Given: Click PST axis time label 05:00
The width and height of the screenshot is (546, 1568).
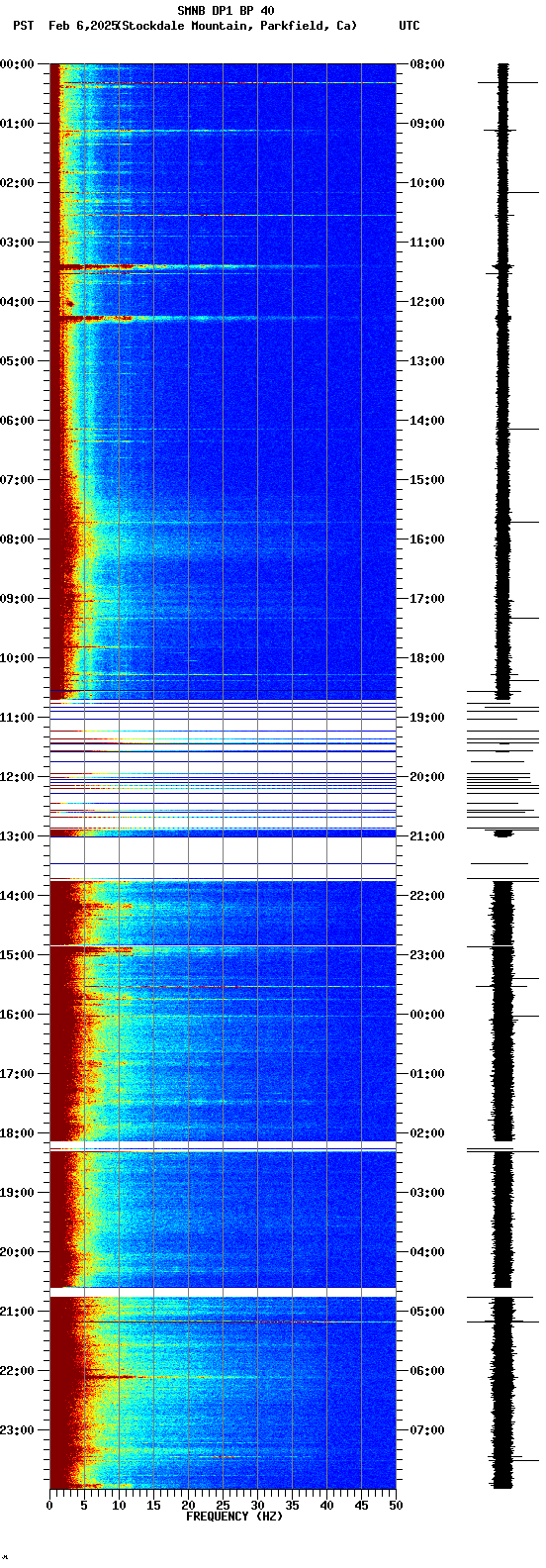Looking at the screenshot, I should pos(18,361).
